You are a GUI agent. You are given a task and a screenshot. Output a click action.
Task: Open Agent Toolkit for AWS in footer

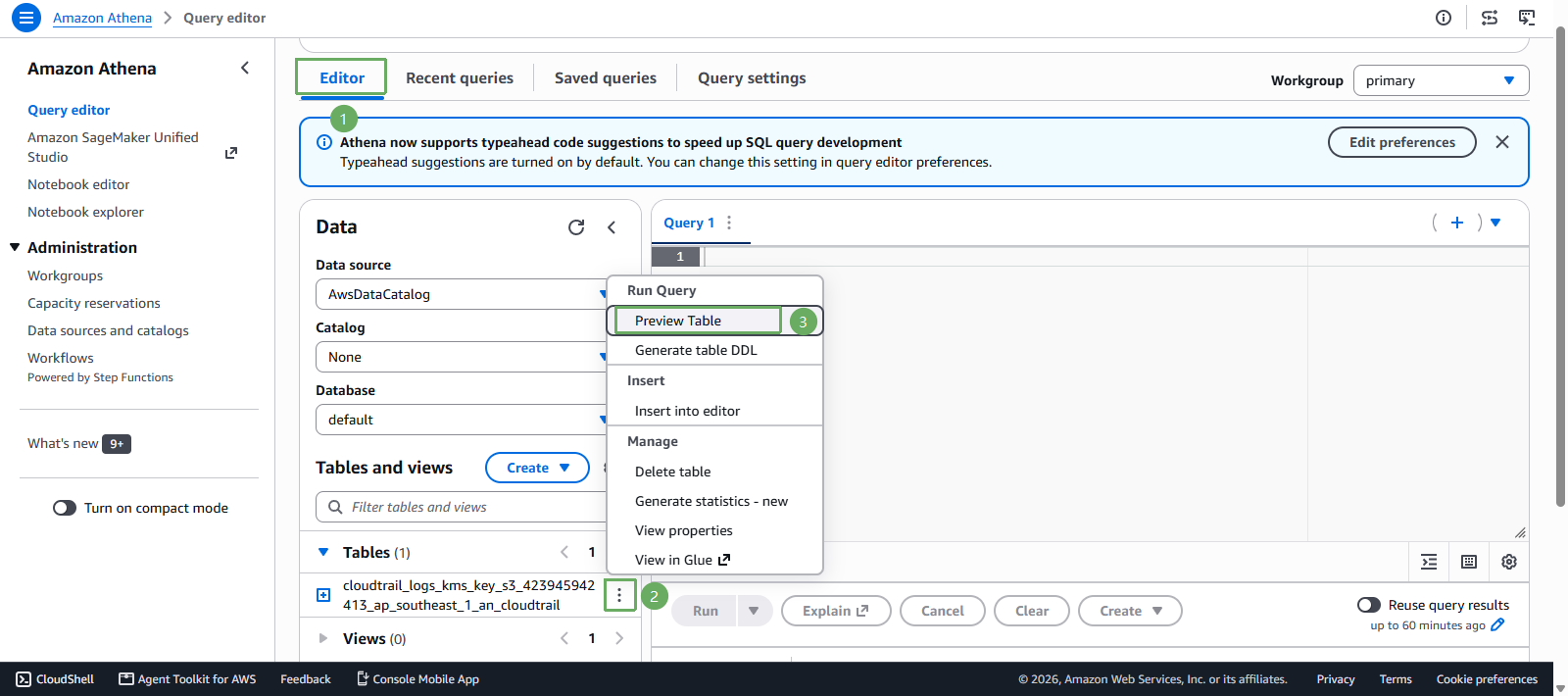coord(187,679)
